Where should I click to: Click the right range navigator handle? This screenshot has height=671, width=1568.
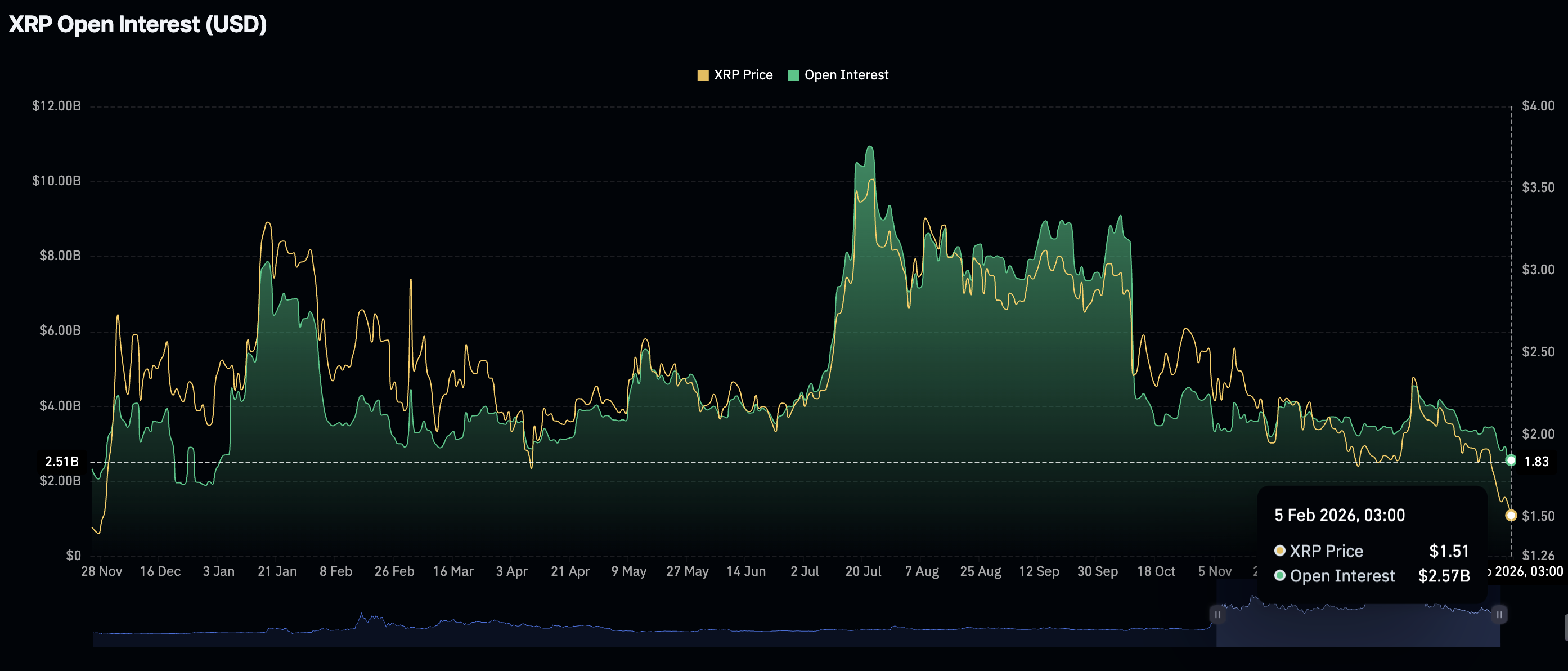point(1499,614)
